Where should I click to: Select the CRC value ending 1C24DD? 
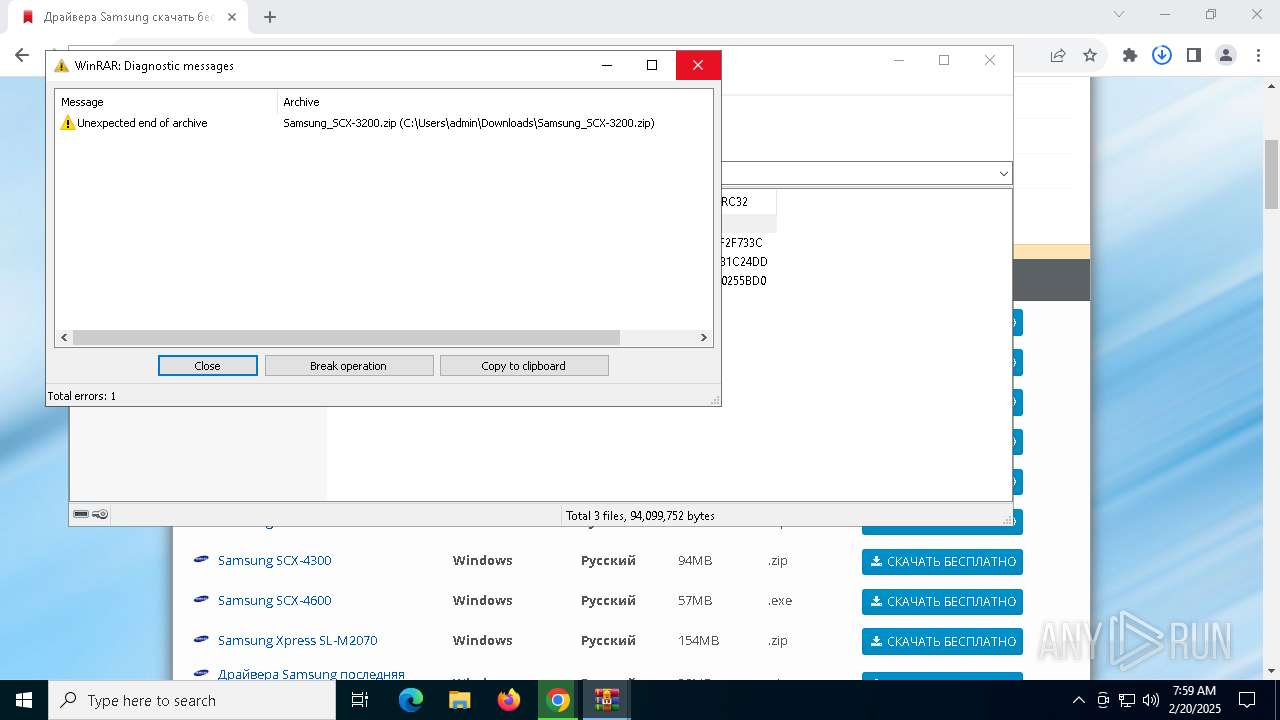pyautogui.click(x=743, y=262)
